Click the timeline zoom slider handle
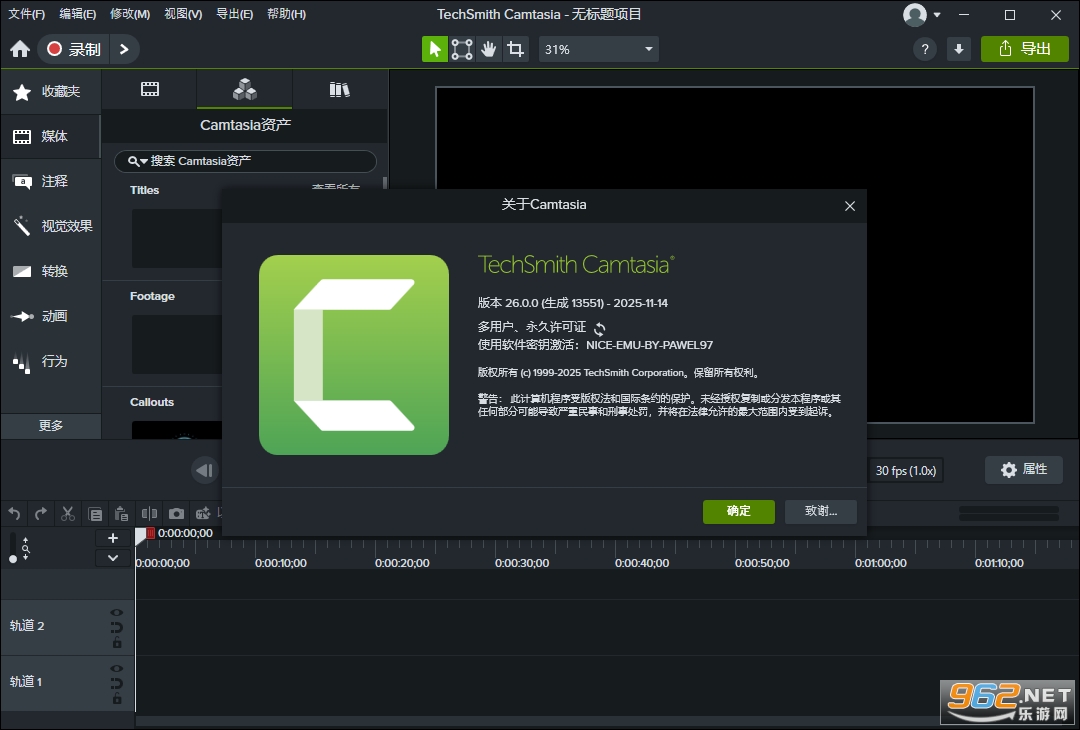Viewport: 1080px width, 730px height. pyautogui.click(x=12, y=559)
